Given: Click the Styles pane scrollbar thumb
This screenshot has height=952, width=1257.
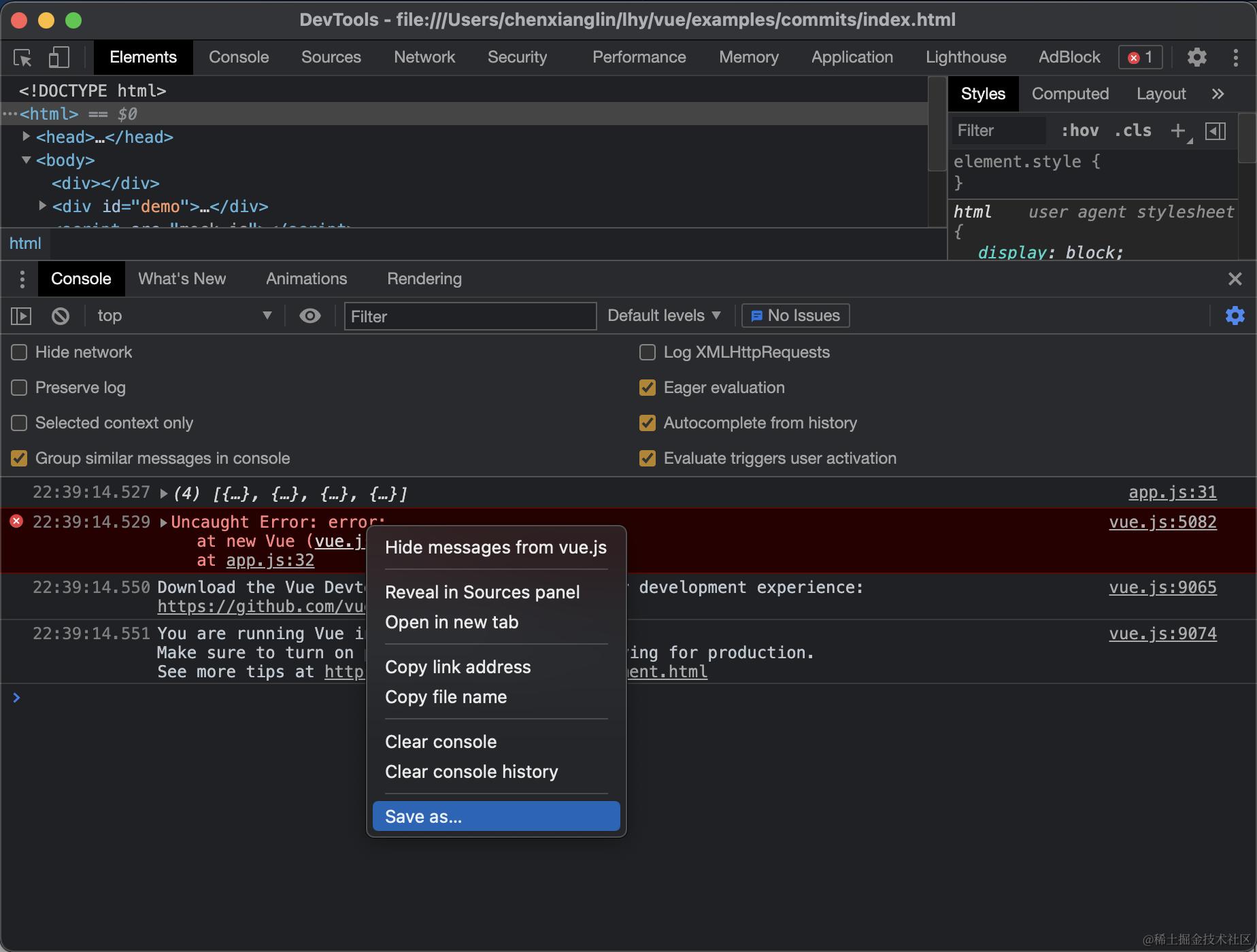Looking at the screenshot, I should [x=1246, y=138].
